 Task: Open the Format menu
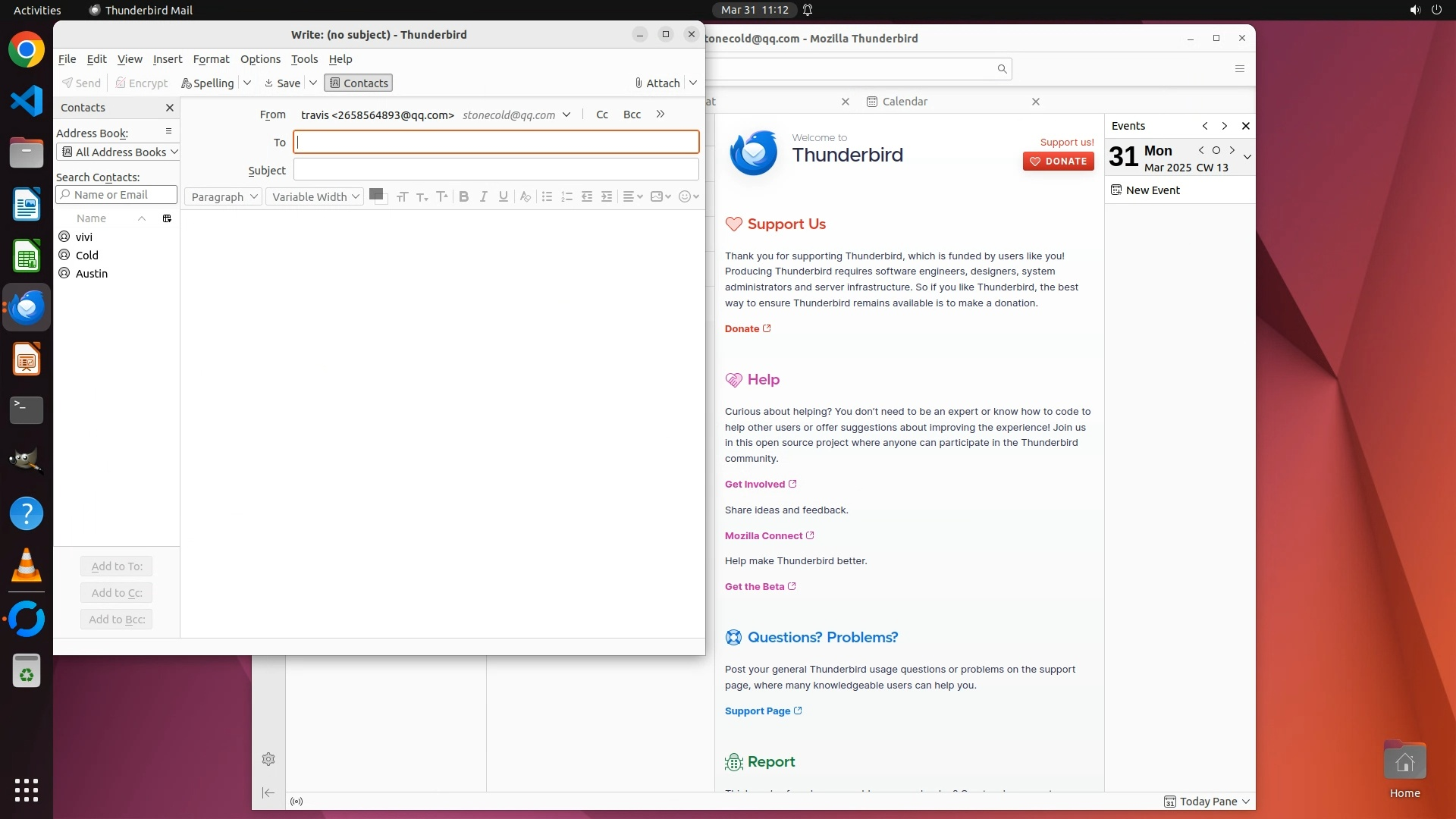(211, 59)
